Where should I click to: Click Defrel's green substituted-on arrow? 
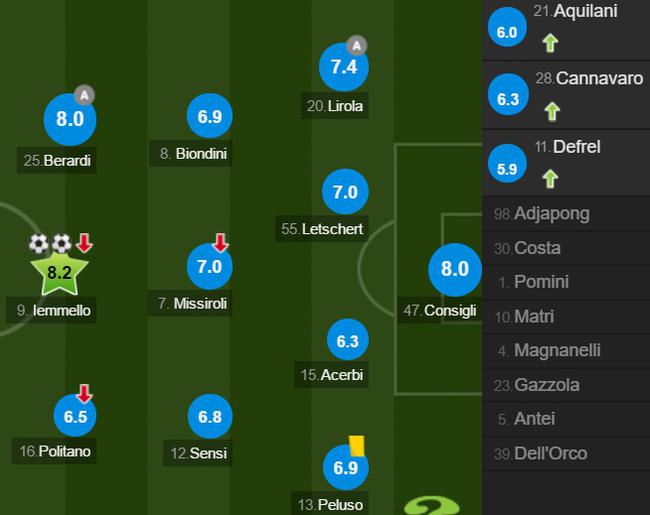[x=551, y=179]
